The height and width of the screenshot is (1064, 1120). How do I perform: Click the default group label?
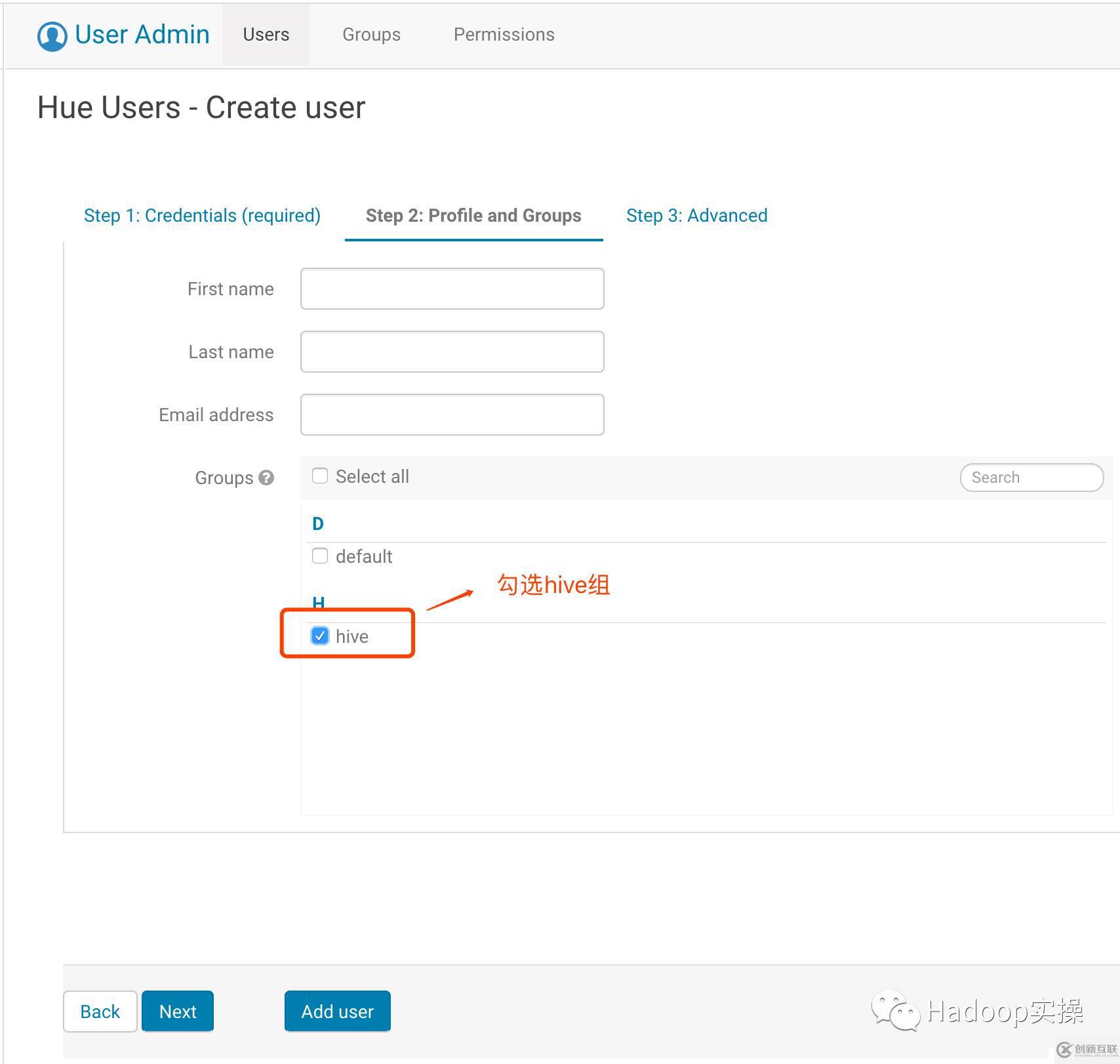click(x=364, y=556)
